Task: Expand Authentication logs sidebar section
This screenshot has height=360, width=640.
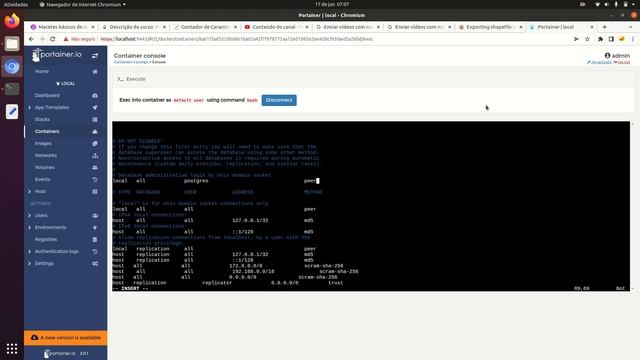Action: point(29,251)
